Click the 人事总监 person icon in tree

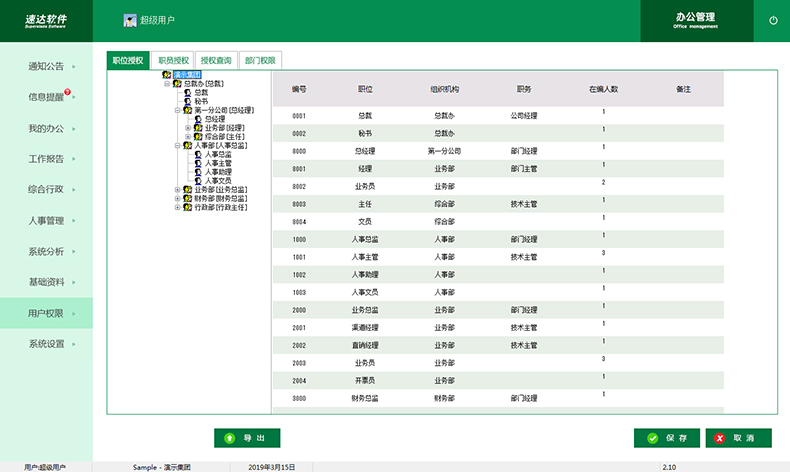pyautogui.click(x=198, y=154)
